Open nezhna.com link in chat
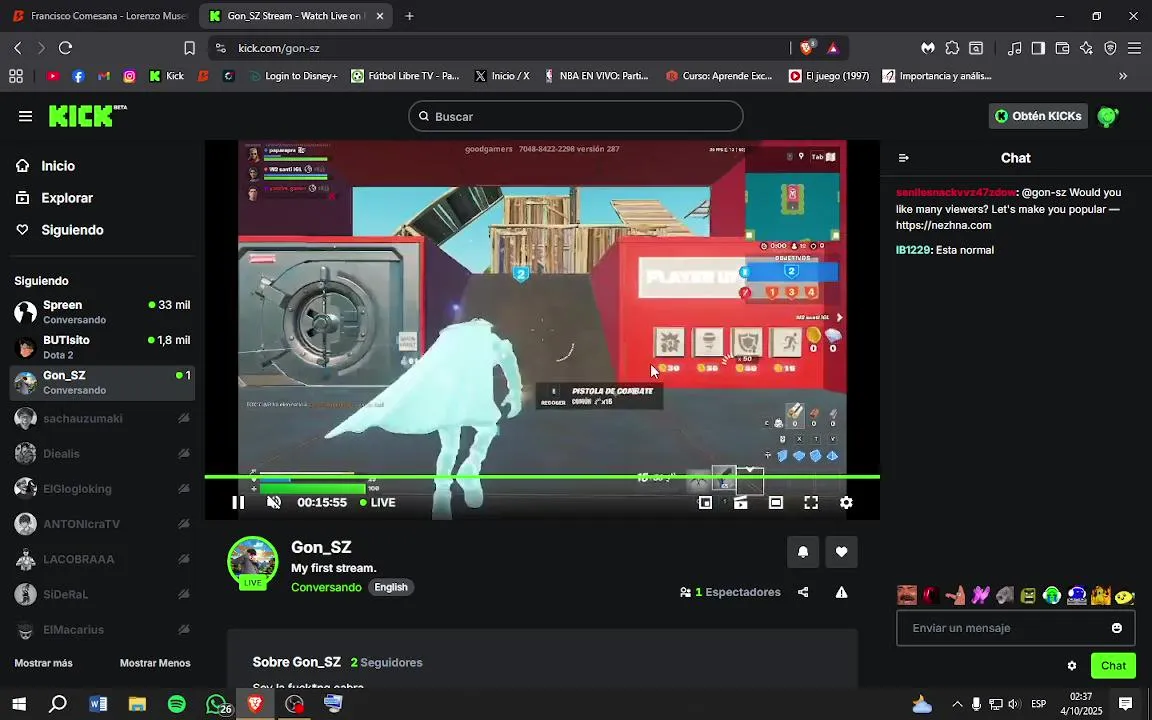This screenshot has width=1152, height=720. (x=943, y=226)
